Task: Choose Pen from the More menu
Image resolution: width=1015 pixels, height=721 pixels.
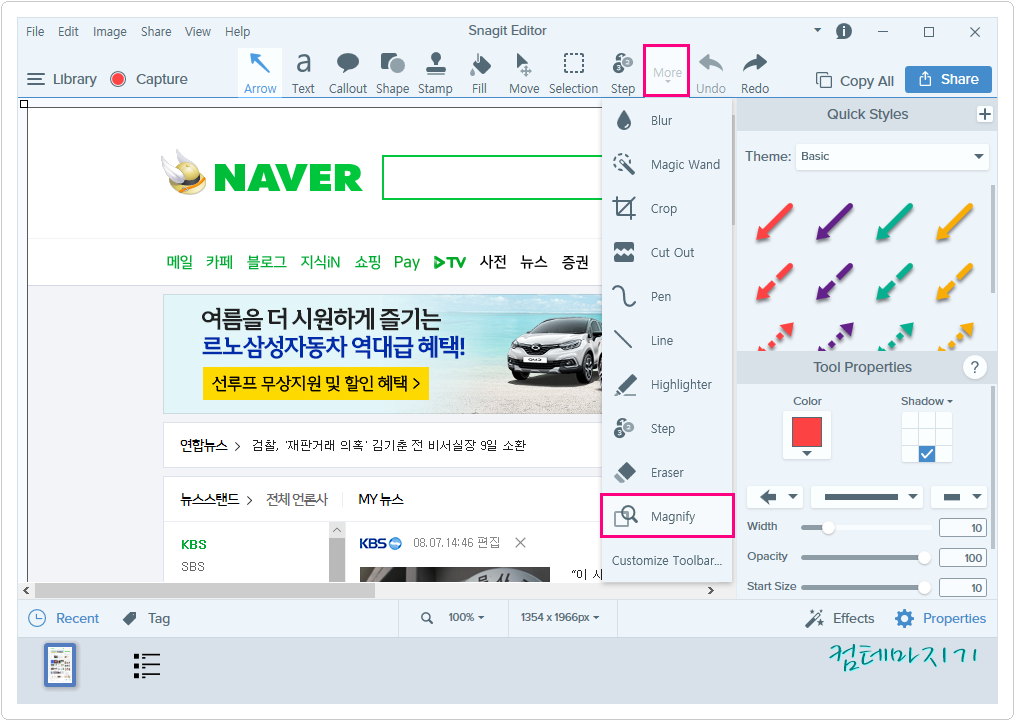Action: (x=667, y=296)
